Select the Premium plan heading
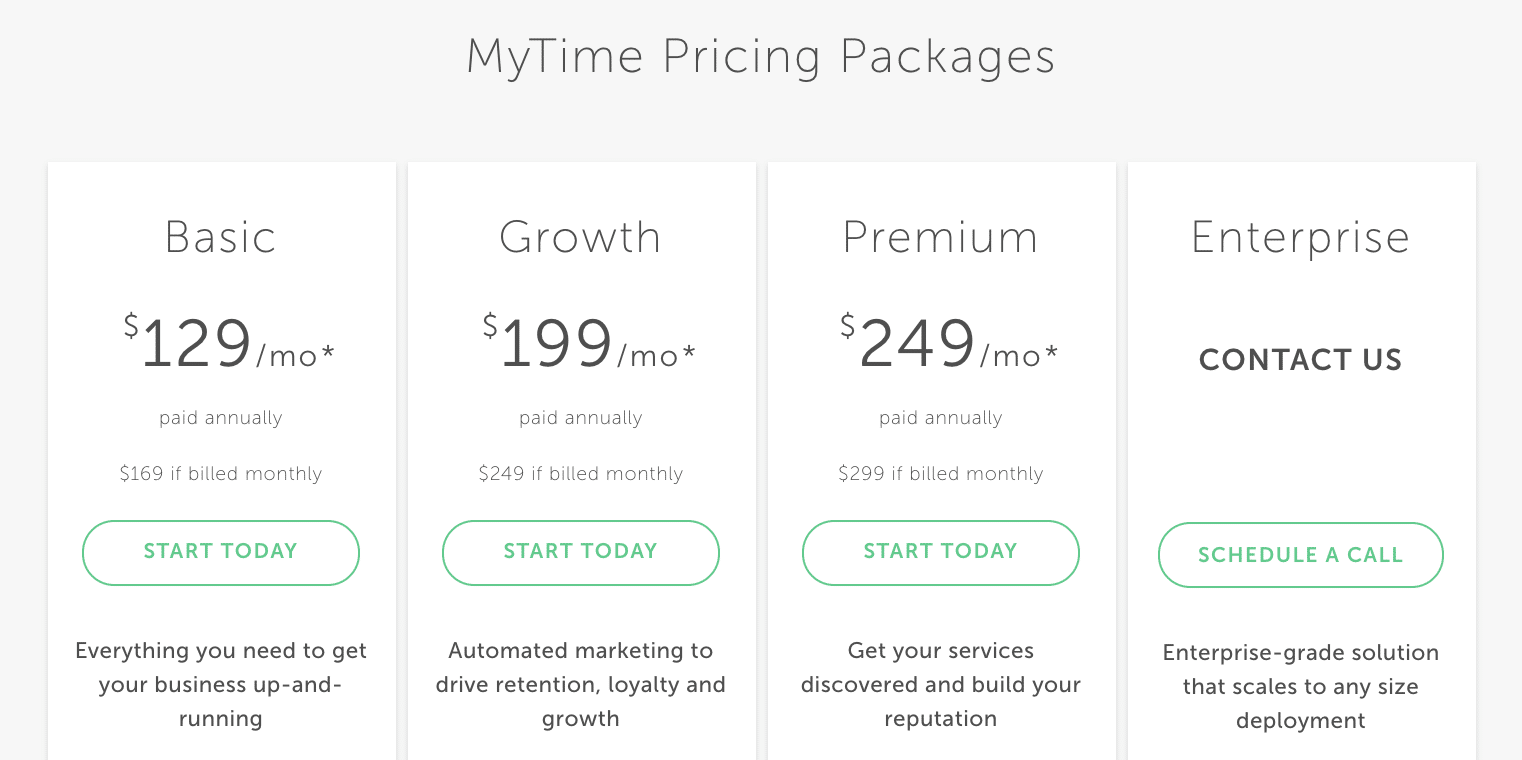 (x=941, y=238)
